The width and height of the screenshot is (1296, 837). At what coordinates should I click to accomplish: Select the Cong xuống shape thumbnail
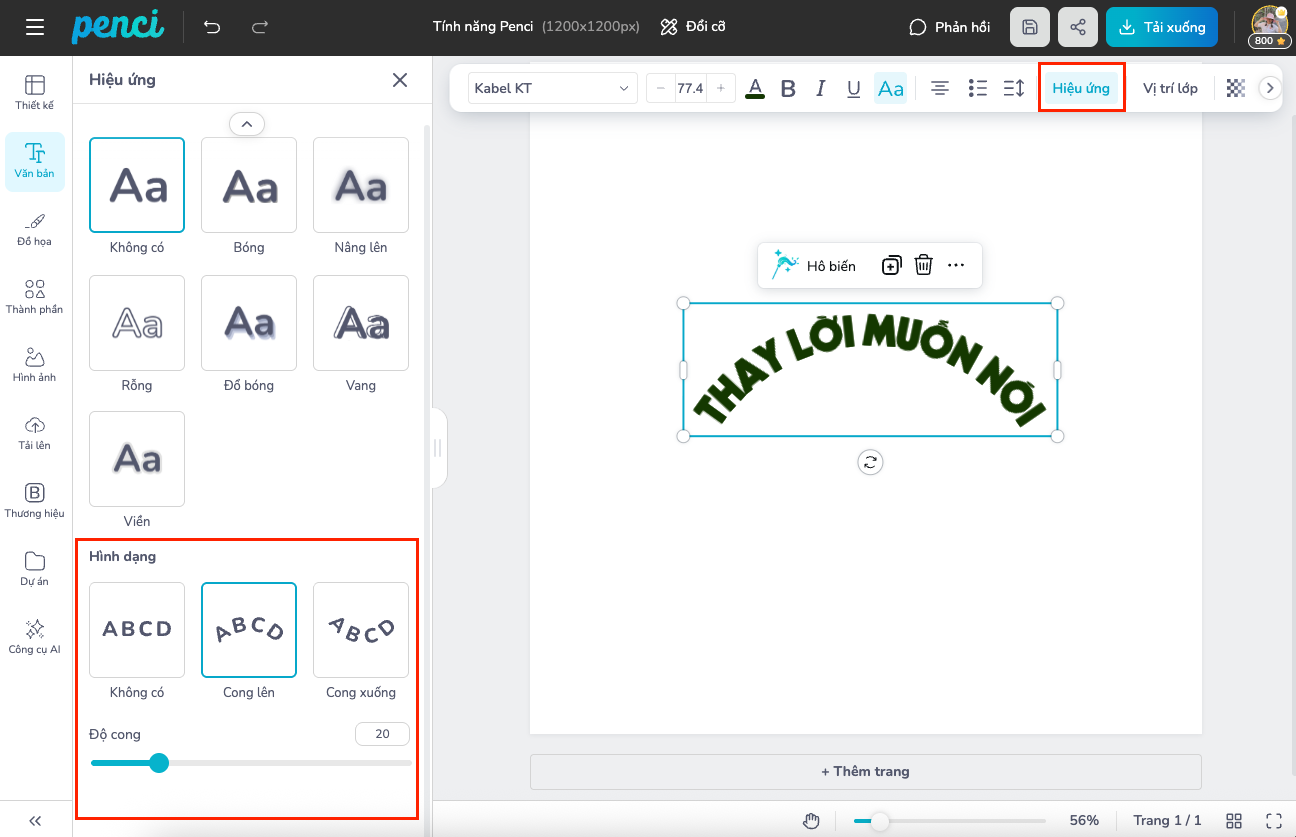point(361,630)
